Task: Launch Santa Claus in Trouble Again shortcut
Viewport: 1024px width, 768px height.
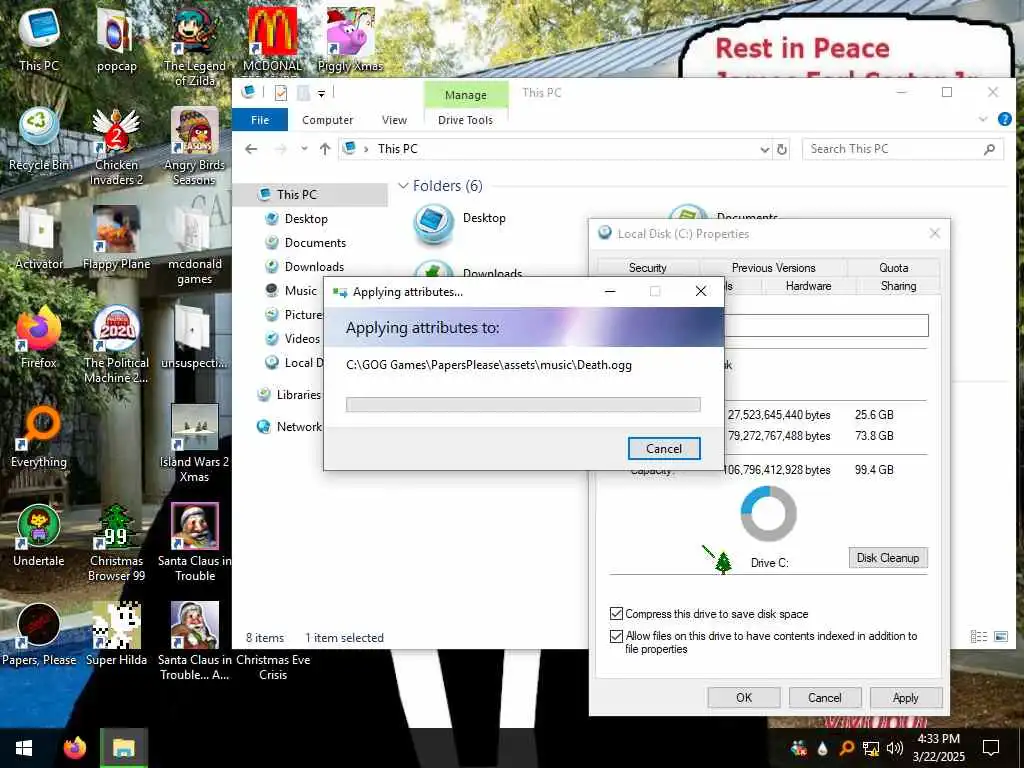Action: click(x=195, y=641)
